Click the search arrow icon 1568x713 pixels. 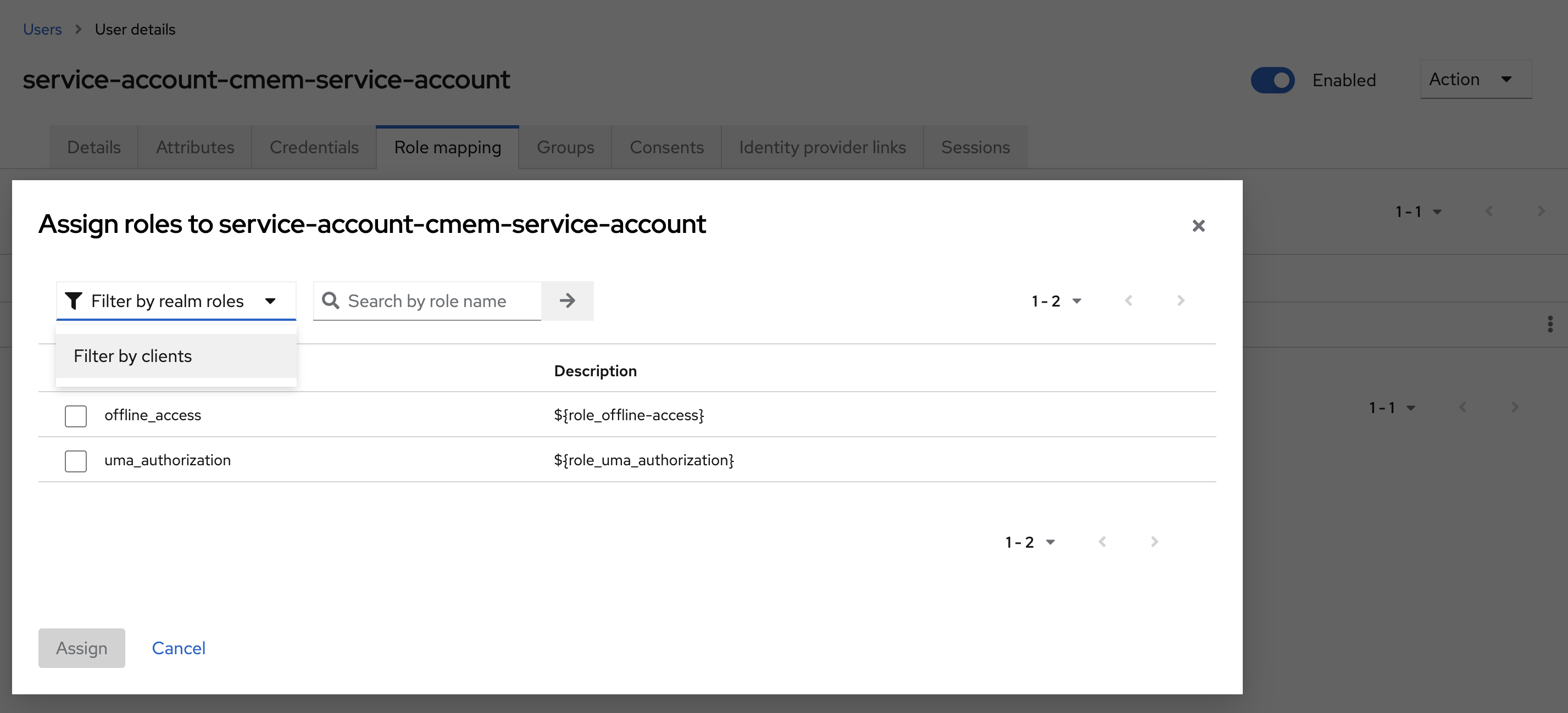coord(567,299)
